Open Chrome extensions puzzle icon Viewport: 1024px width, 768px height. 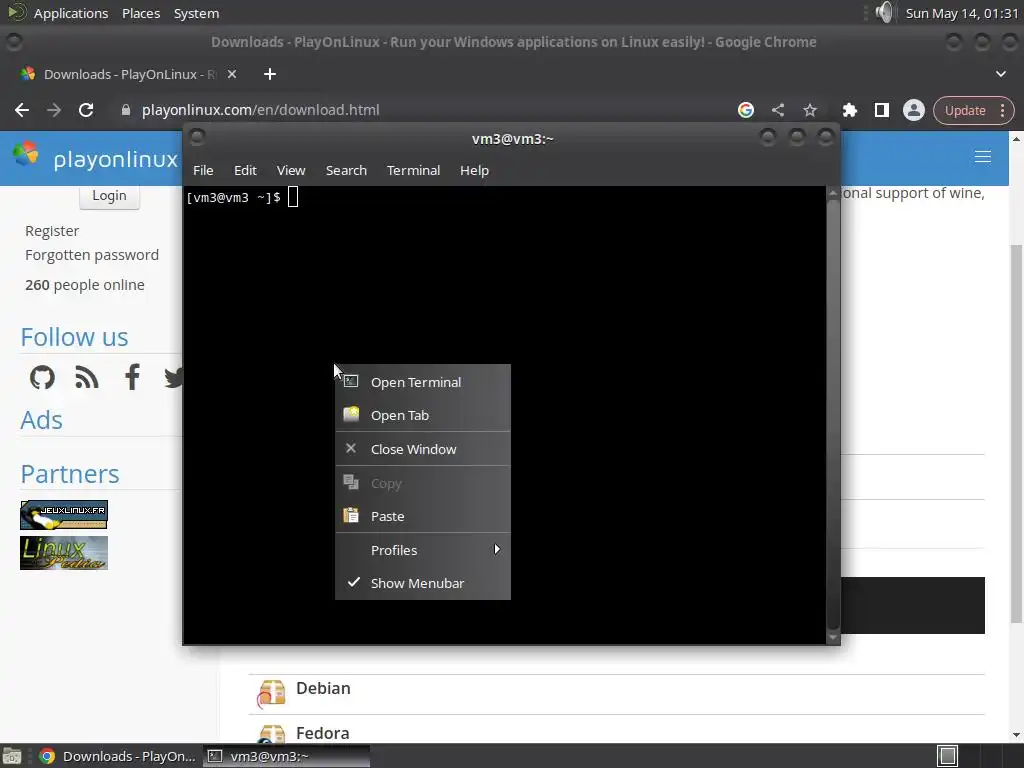tap(850, 110)
